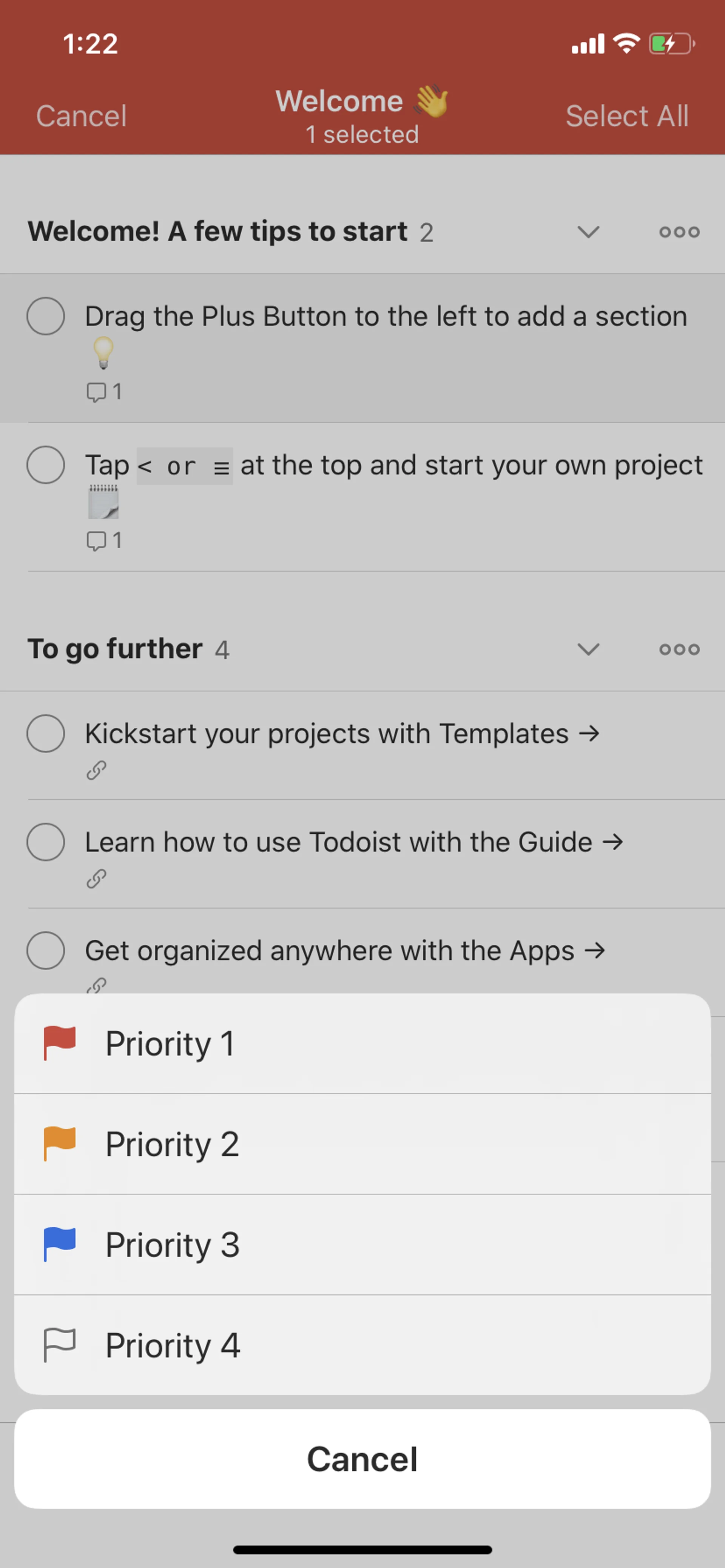Open the three-dot menu for To go further
The height and width of the screenshot is (1568, 725).
point(679,649)
